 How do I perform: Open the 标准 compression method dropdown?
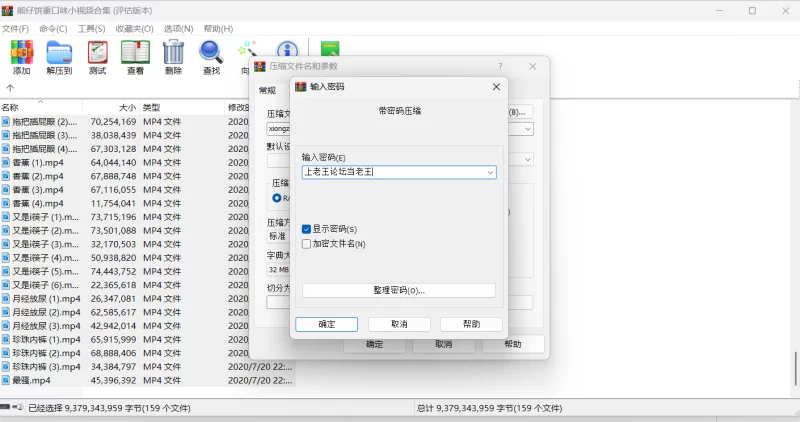coord(278,236)
